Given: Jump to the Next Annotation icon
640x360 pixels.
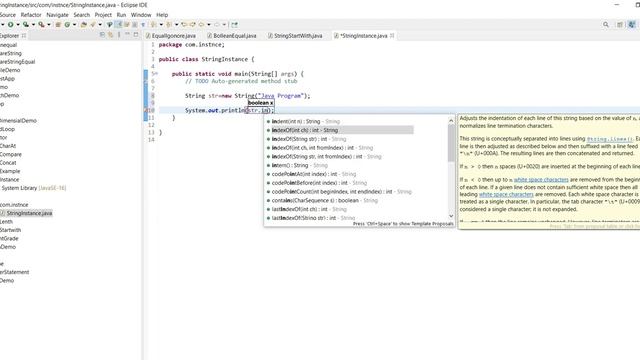Looking at the screenshot, I should tap(153, 24).
